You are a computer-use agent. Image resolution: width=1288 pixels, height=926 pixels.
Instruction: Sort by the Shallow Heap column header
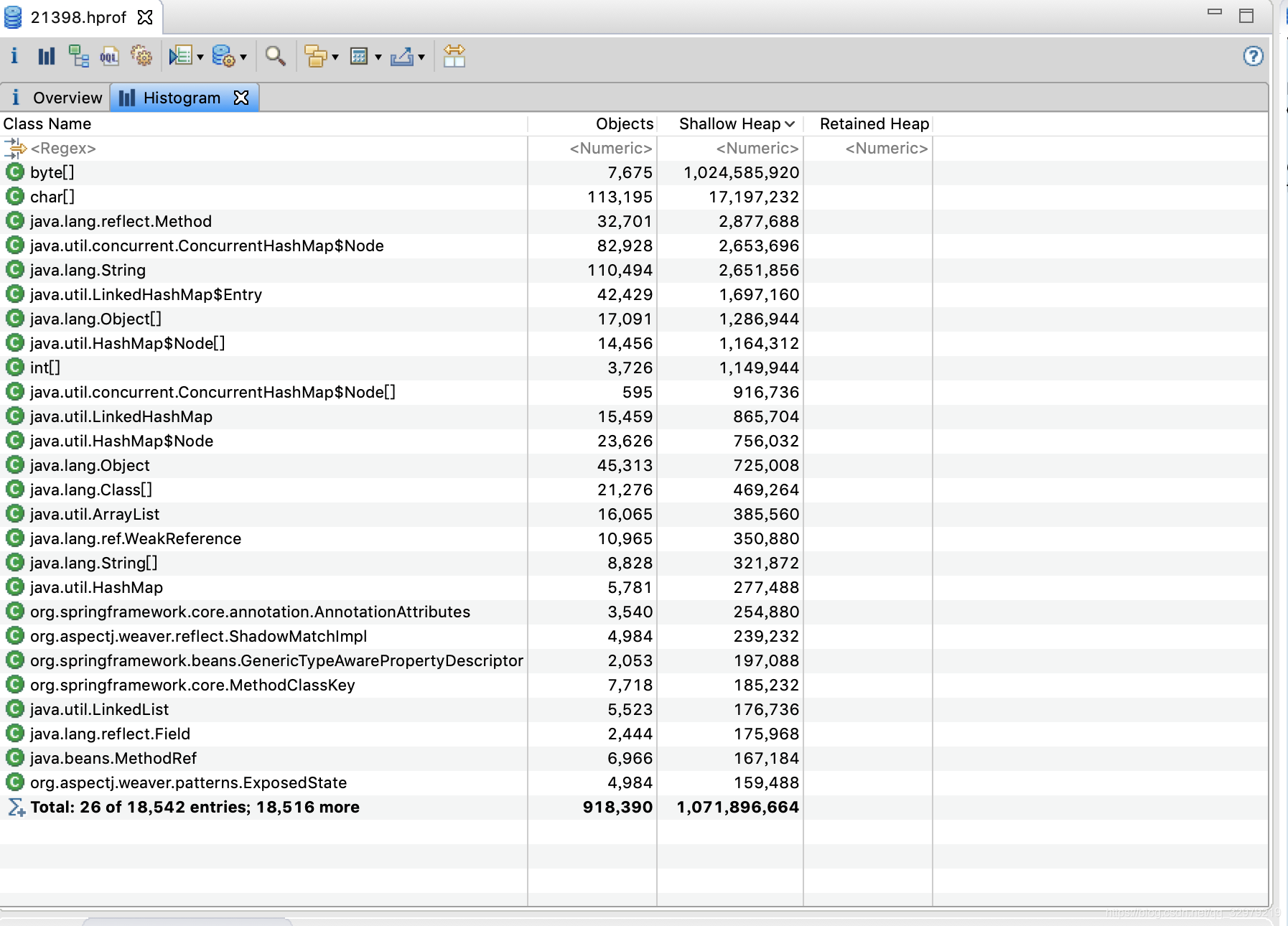(x=730, y=124)
